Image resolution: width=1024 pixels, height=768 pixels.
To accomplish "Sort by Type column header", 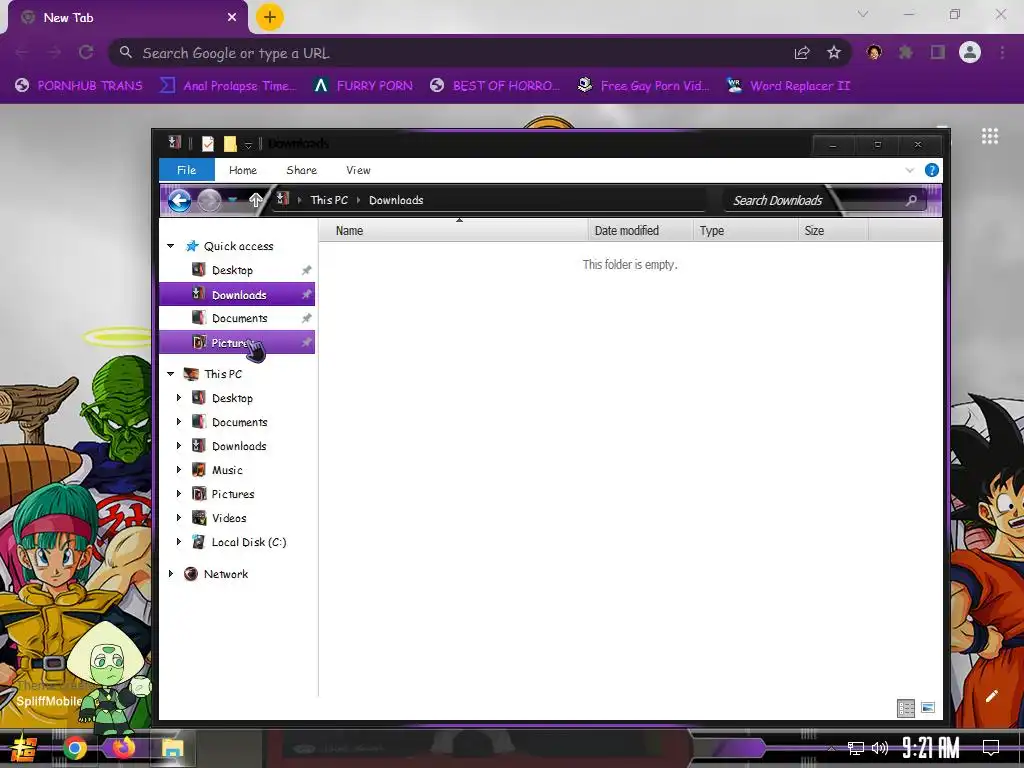I will (745, 231).
